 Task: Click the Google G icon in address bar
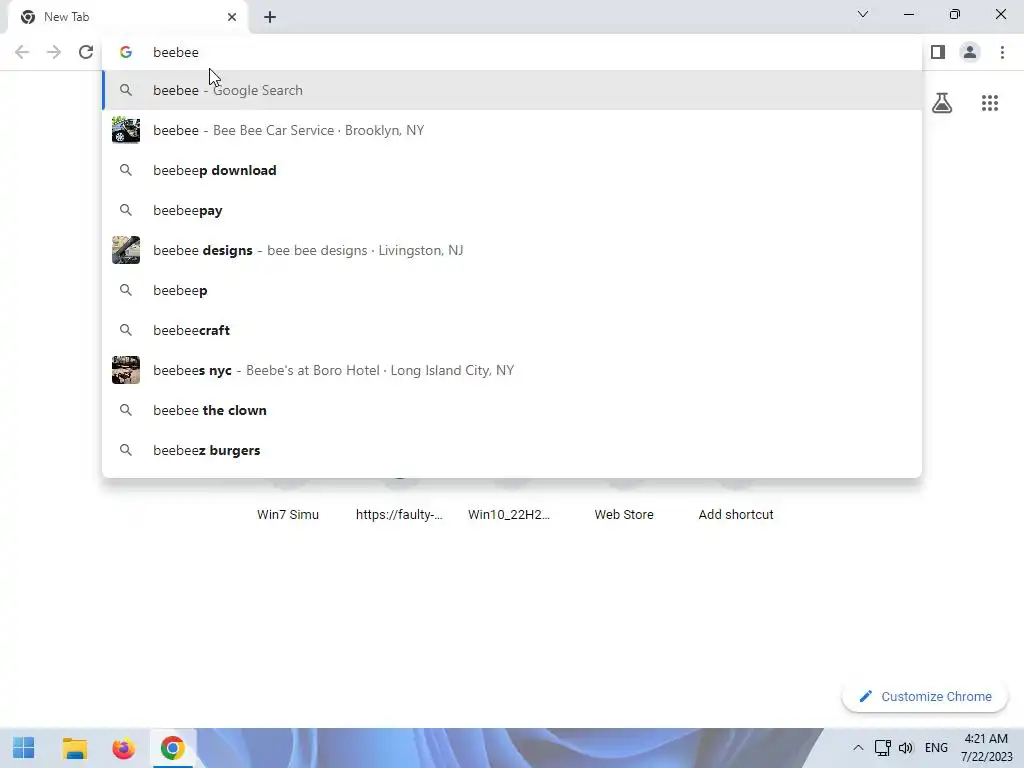coord(126,52)
